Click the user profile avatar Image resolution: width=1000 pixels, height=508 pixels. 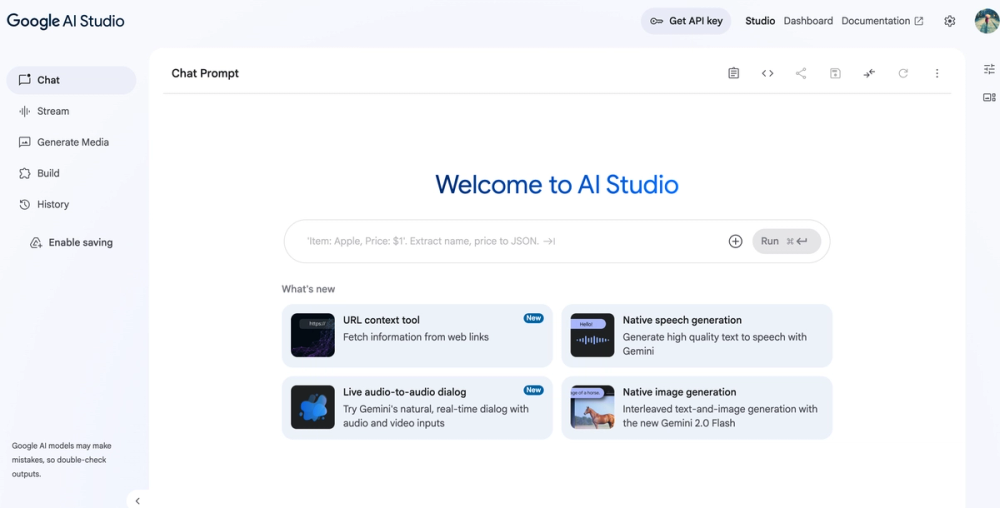(x=987, y=21)
